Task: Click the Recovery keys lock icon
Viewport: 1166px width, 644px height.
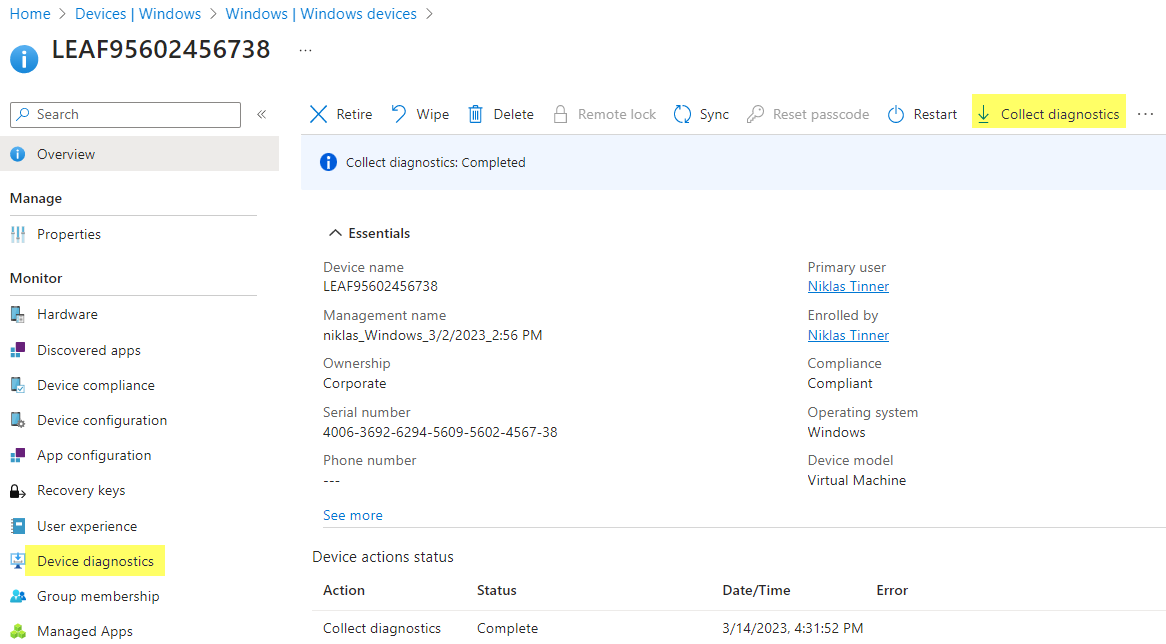Action: [x=18, y=491]
